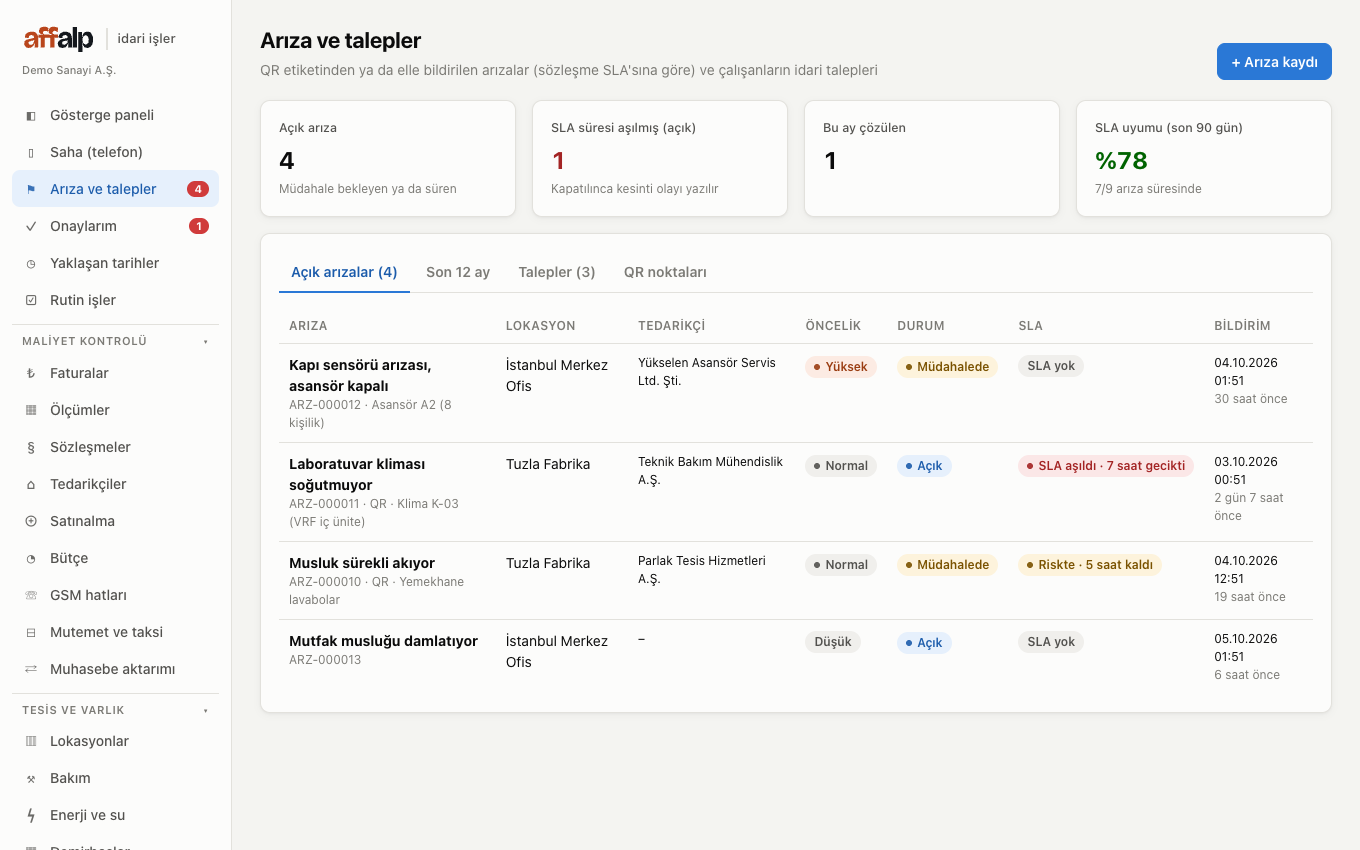Click the Lokasyonlar building icon

[31, 741]
